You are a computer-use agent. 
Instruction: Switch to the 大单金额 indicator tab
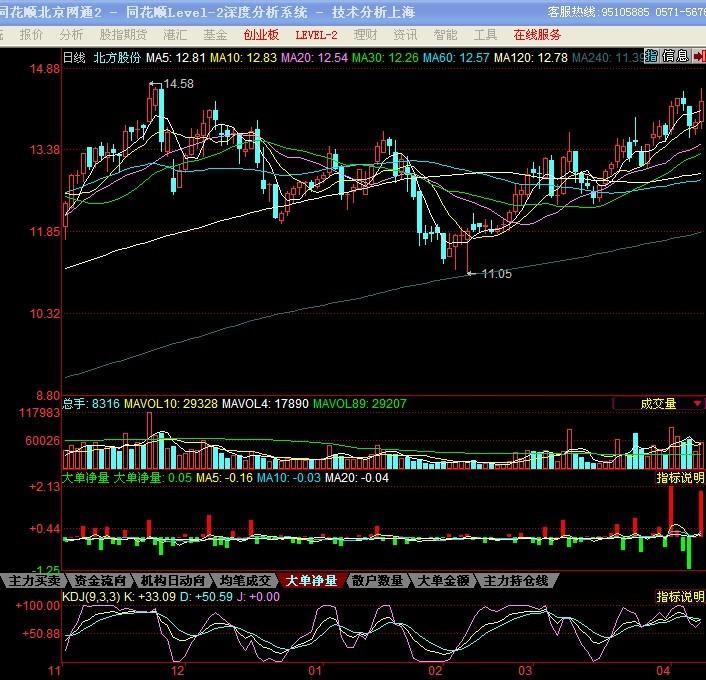pos(444,580)
